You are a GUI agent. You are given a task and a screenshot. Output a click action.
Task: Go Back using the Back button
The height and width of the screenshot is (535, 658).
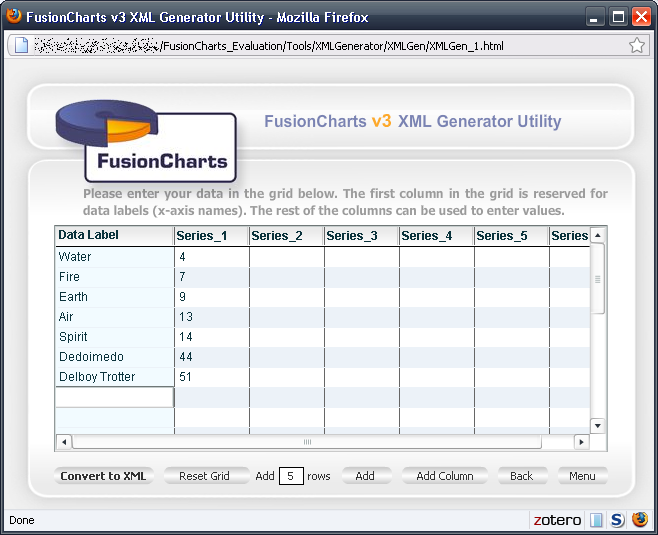click(x=522, y=476)
